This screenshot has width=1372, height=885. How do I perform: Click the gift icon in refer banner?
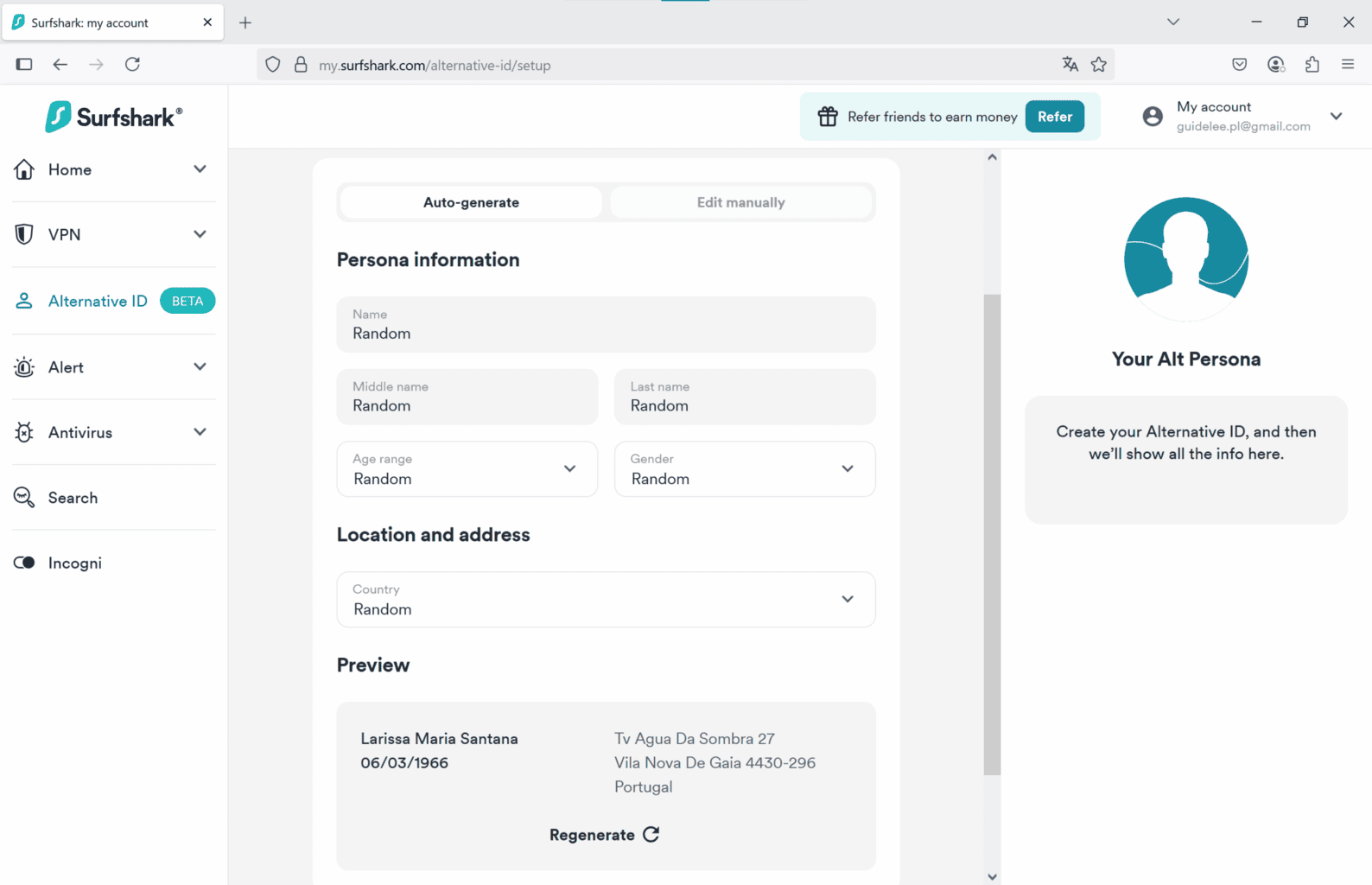tap(828, 117)
